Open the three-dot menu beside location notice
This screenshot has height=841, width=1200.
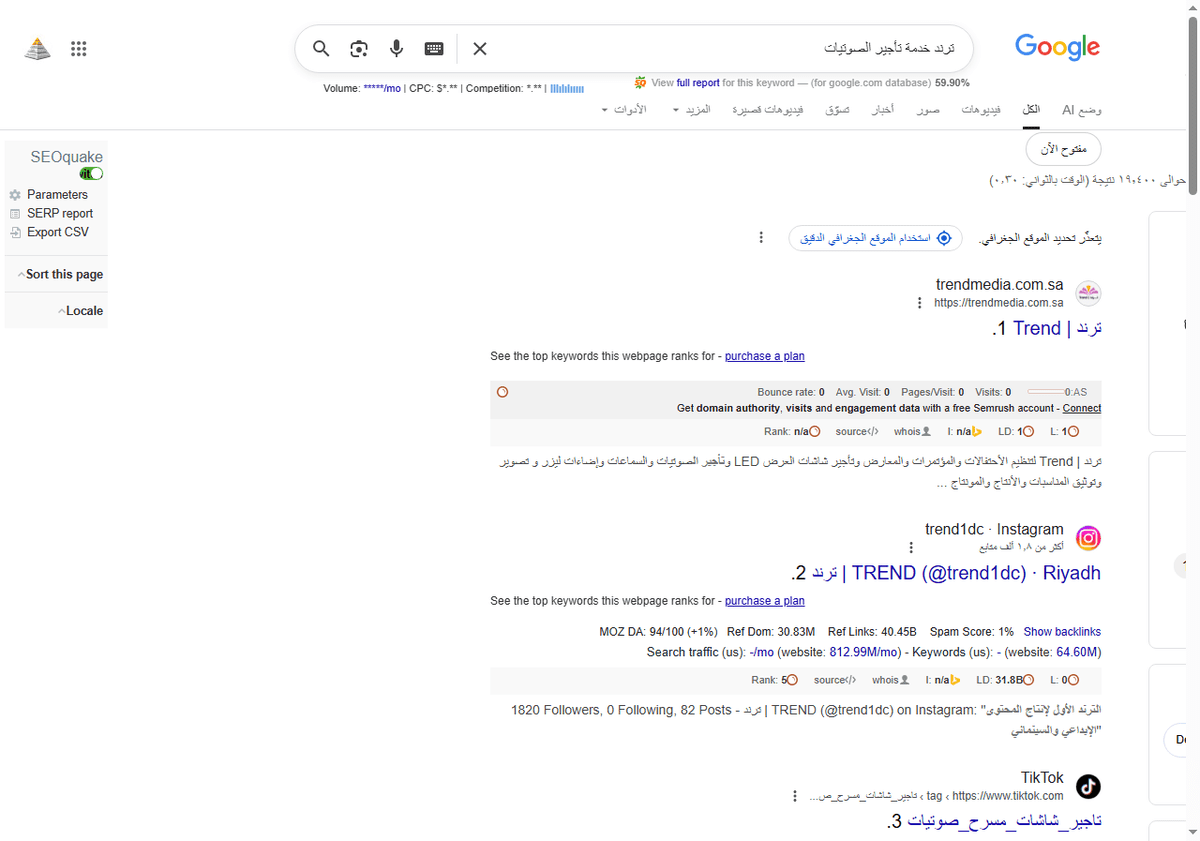coord(761,238)
